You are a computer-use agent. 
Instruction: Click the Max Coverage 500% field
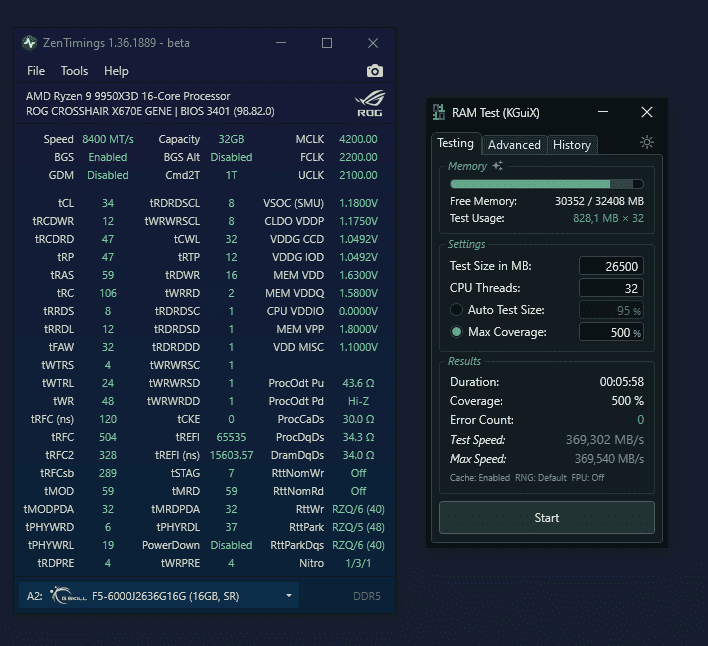611,332
